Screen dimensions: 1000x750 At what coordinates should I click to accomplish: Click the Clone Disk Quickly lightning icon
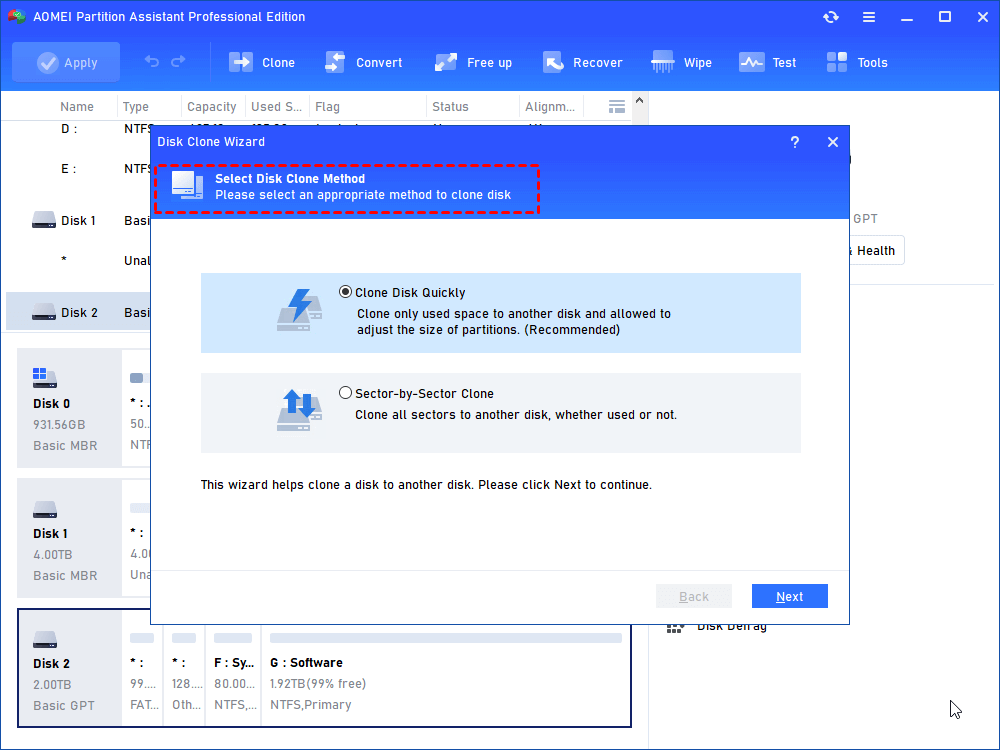[x=299, y=310]
